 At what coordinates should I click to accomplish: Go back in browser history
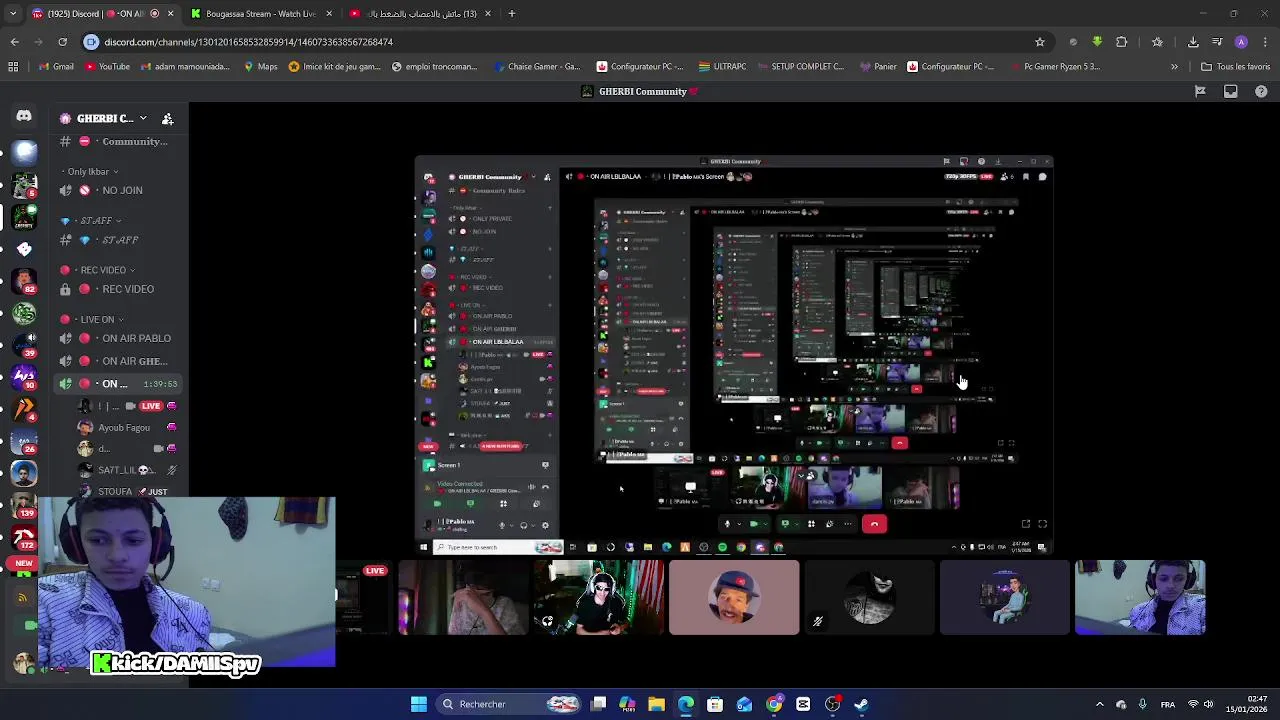(x=14, y=42)
